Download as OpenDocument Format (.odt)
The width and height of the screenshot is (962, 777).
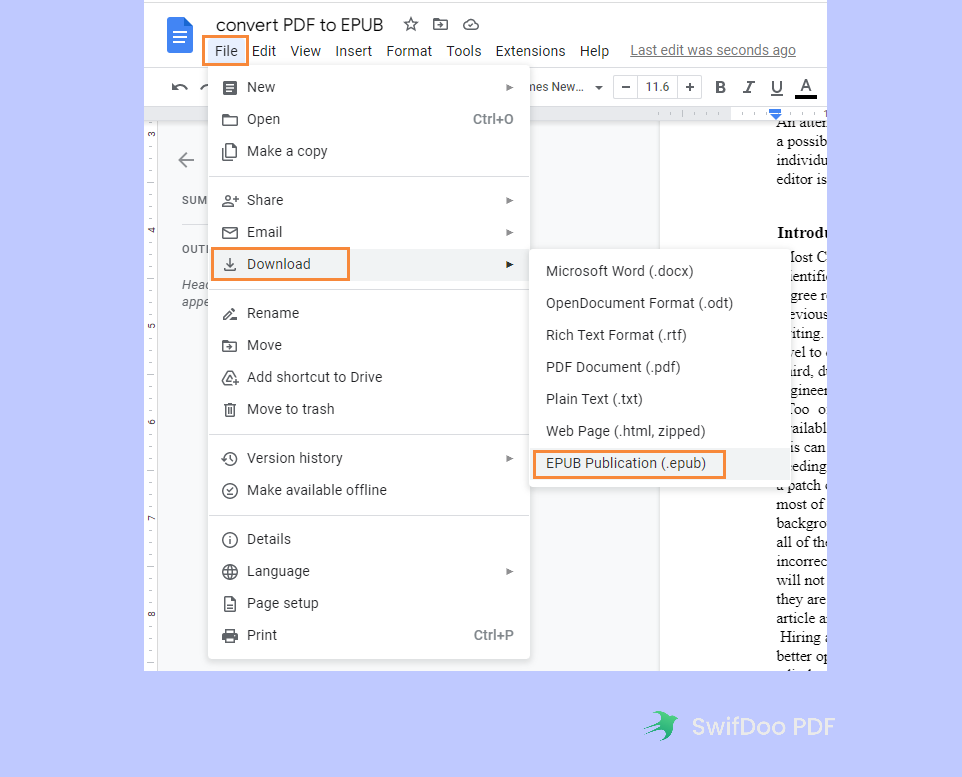tap(660, 303)
